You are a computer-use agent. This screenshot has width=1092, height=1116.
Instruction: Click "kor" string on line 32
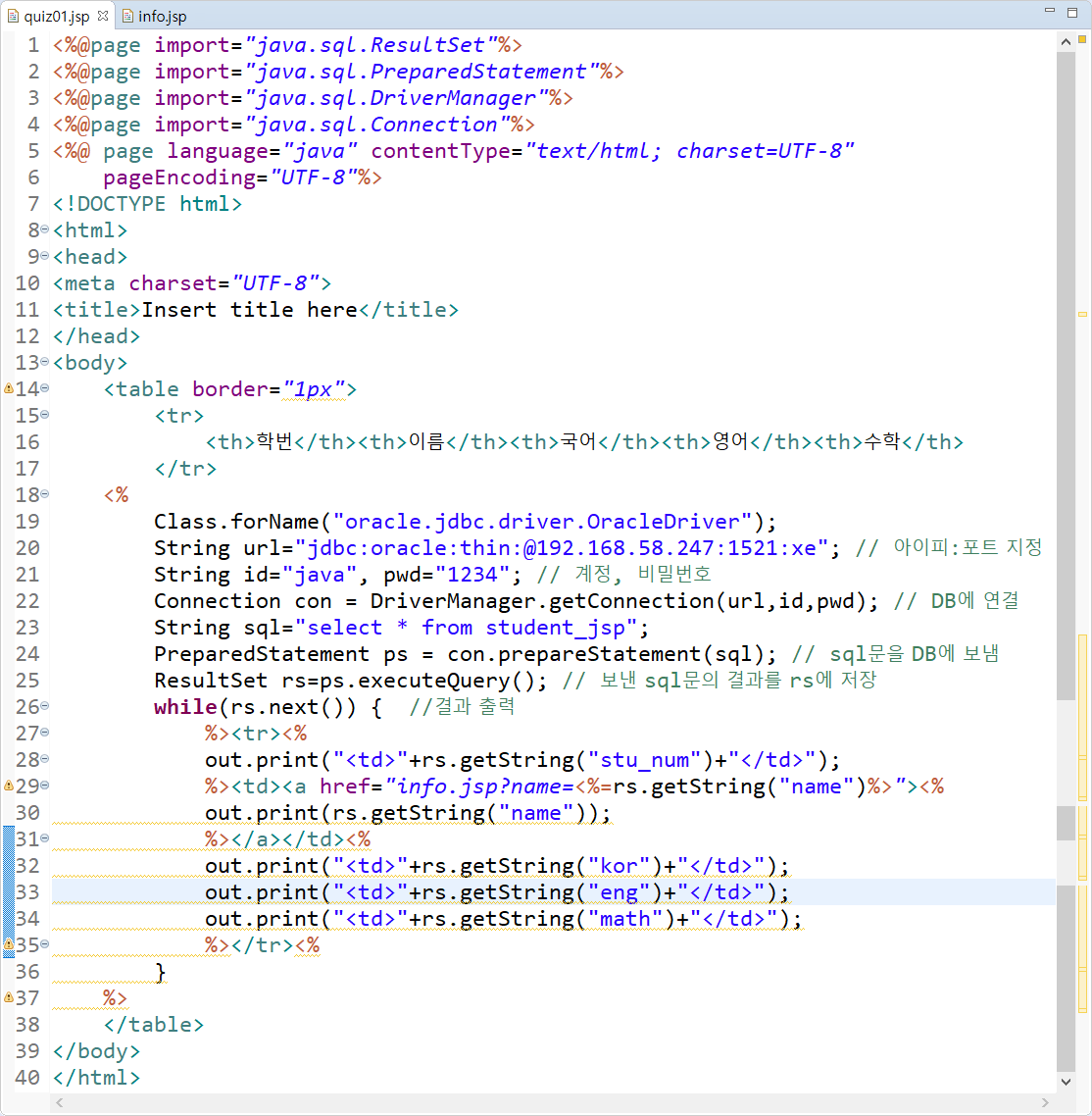coord(619,866)
